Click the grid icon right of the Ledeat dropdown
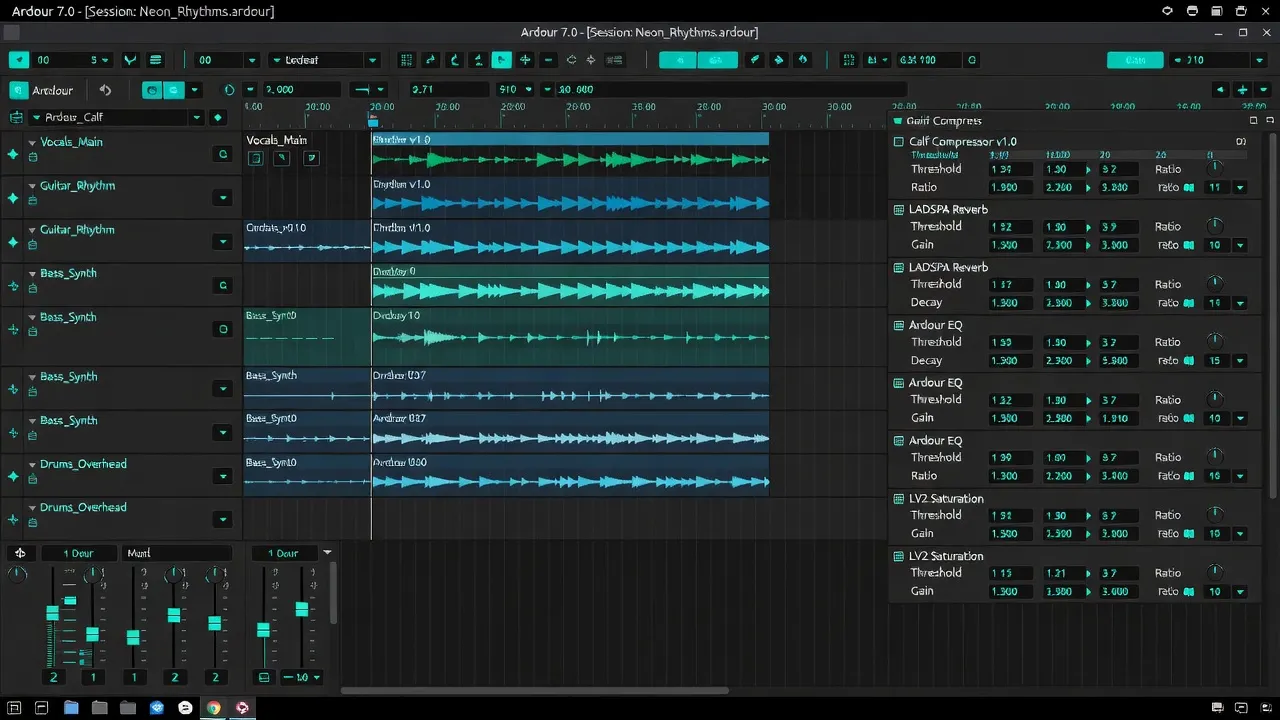Image resolution: width=1280 pixels, height=720 pixels. point(406,60)
